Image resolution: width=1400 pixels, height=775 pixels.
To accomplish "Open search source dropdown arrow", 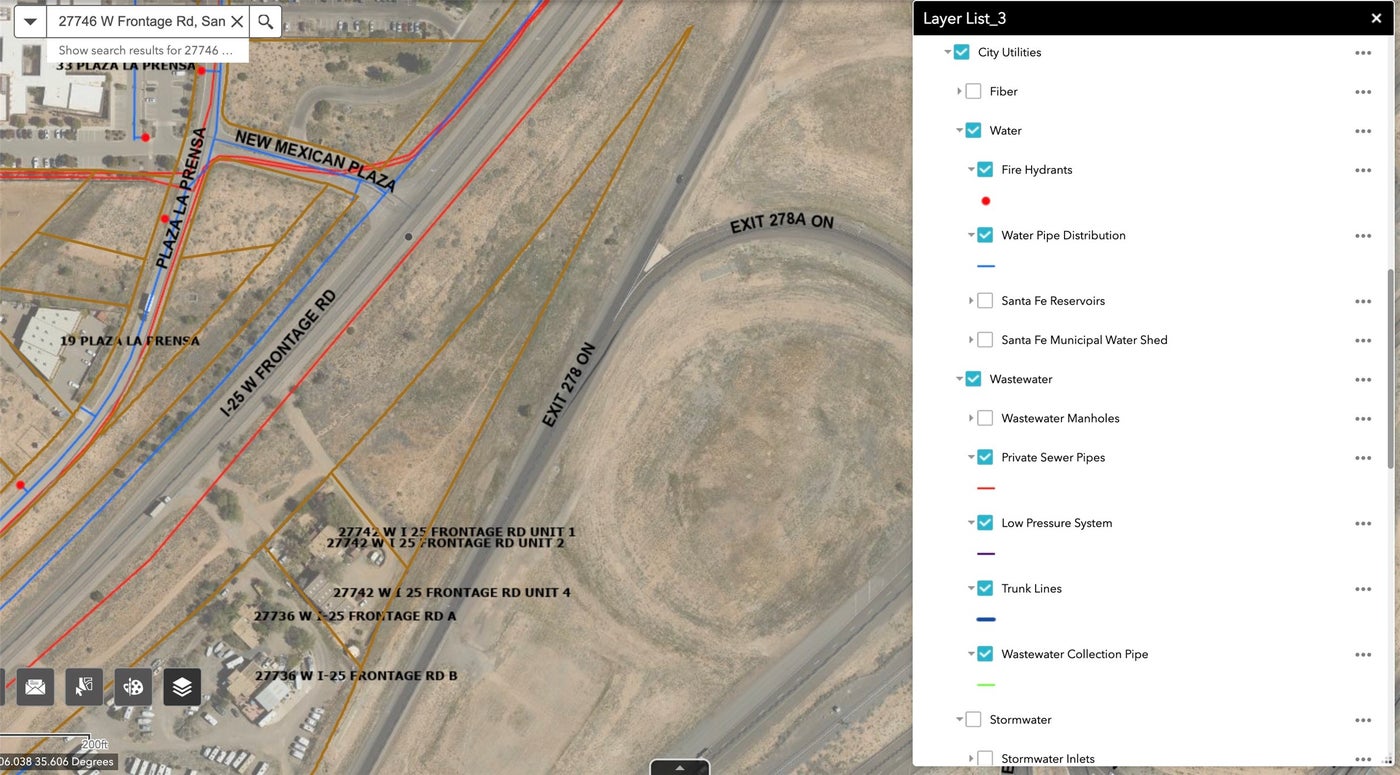I will pyautogui.click(x=30, y=21).
